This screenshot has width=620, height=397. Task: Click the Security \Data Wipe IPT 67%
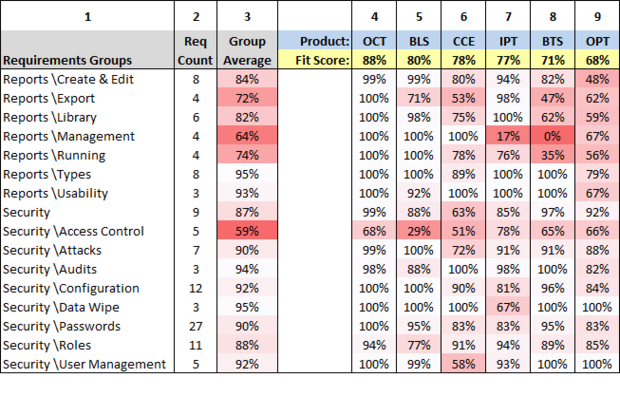tap(508, 307)
